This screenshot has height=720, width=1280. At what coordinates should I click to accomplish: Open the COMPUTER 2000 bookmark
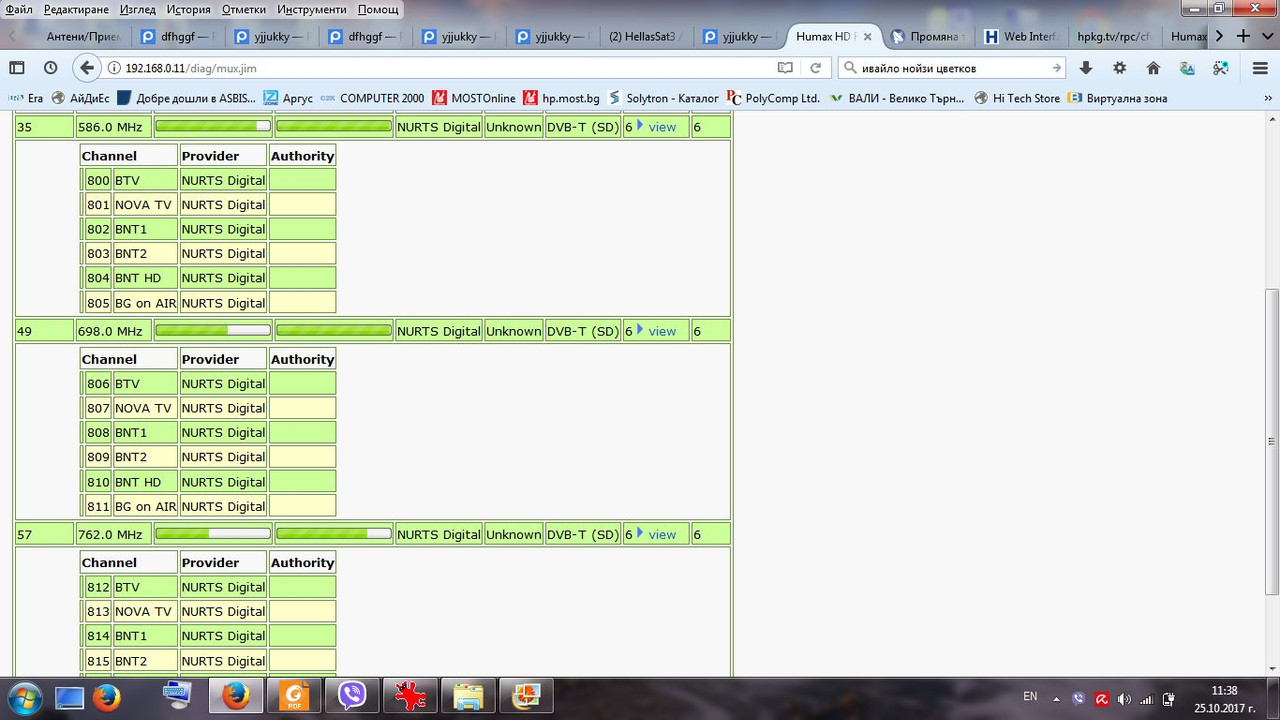(372, 98)
